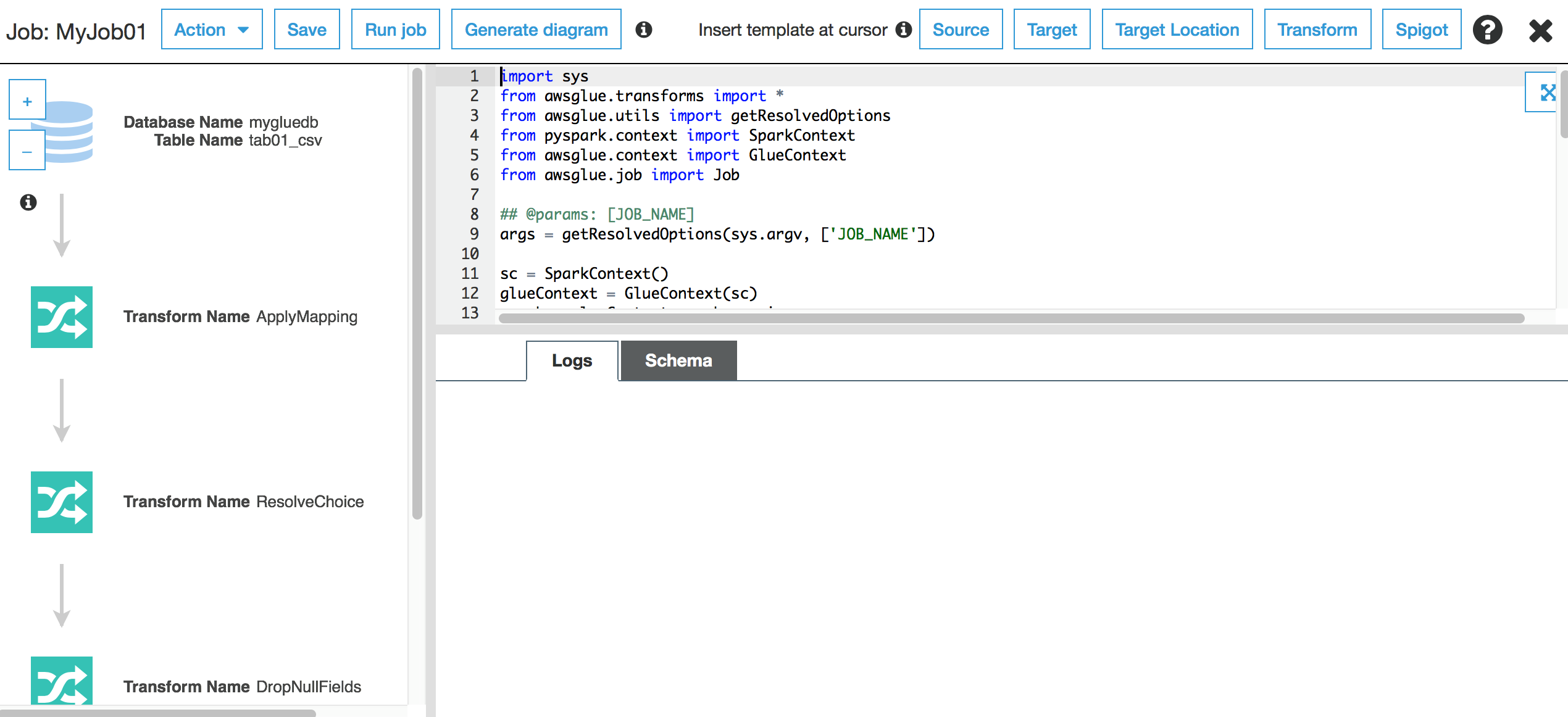Open the help question mark icon
The width and height of the screenshot is (1568, 717).
pos(1487,30)
